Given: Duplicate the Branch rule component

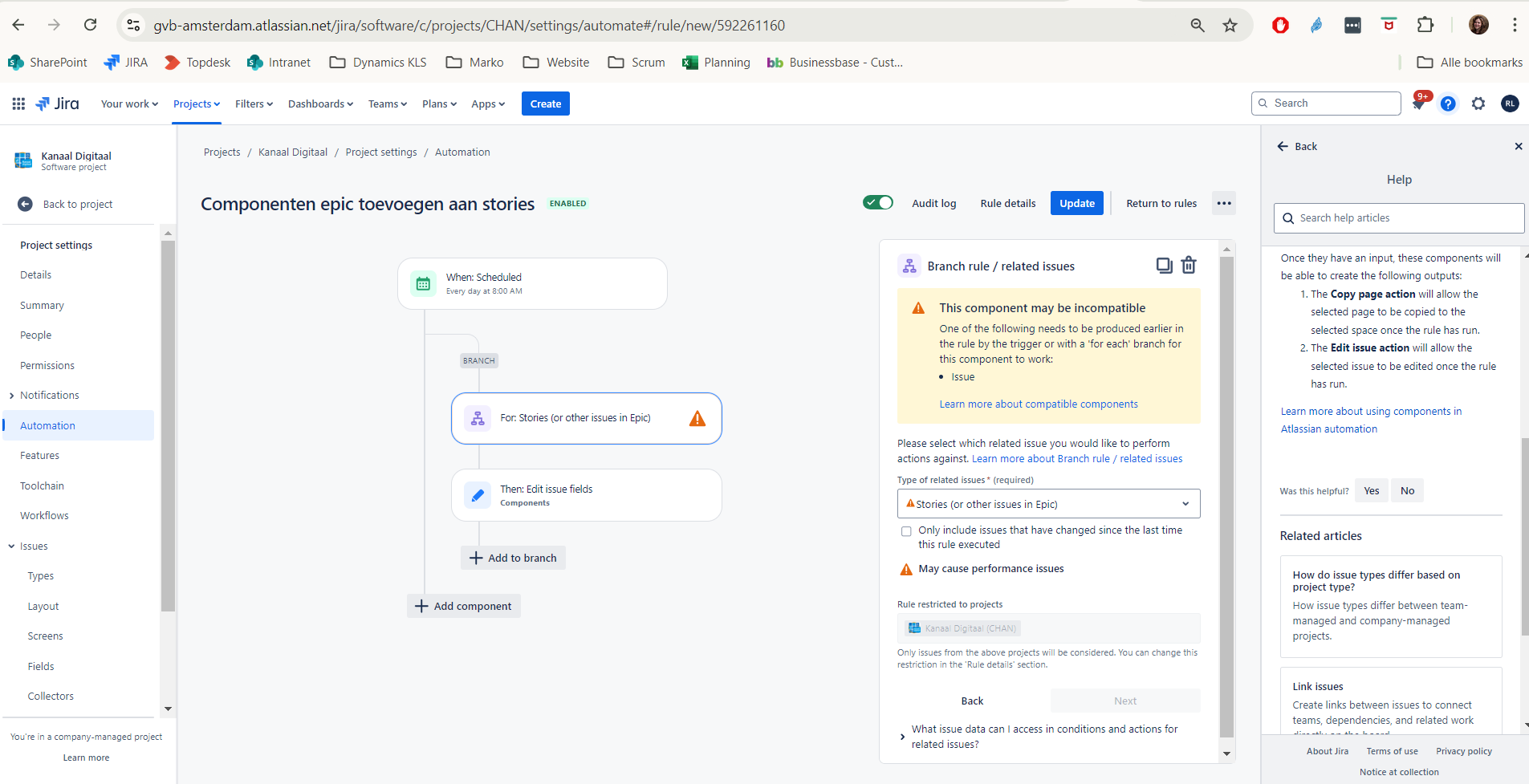Looking at the screenshot, I should coord(1164,266).
